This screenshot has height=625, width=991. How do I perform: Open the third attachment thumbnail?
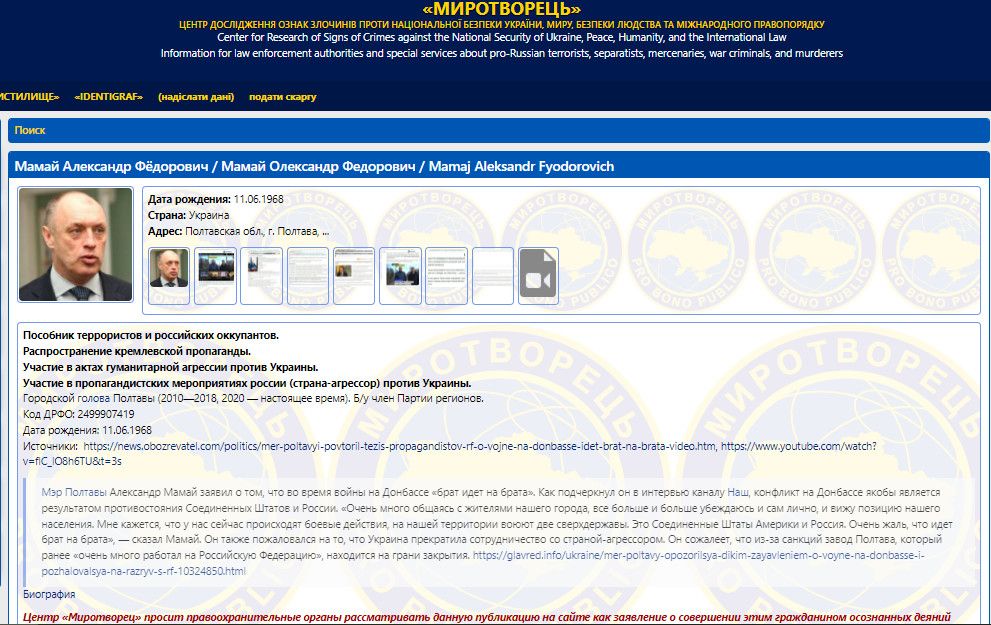261,276
